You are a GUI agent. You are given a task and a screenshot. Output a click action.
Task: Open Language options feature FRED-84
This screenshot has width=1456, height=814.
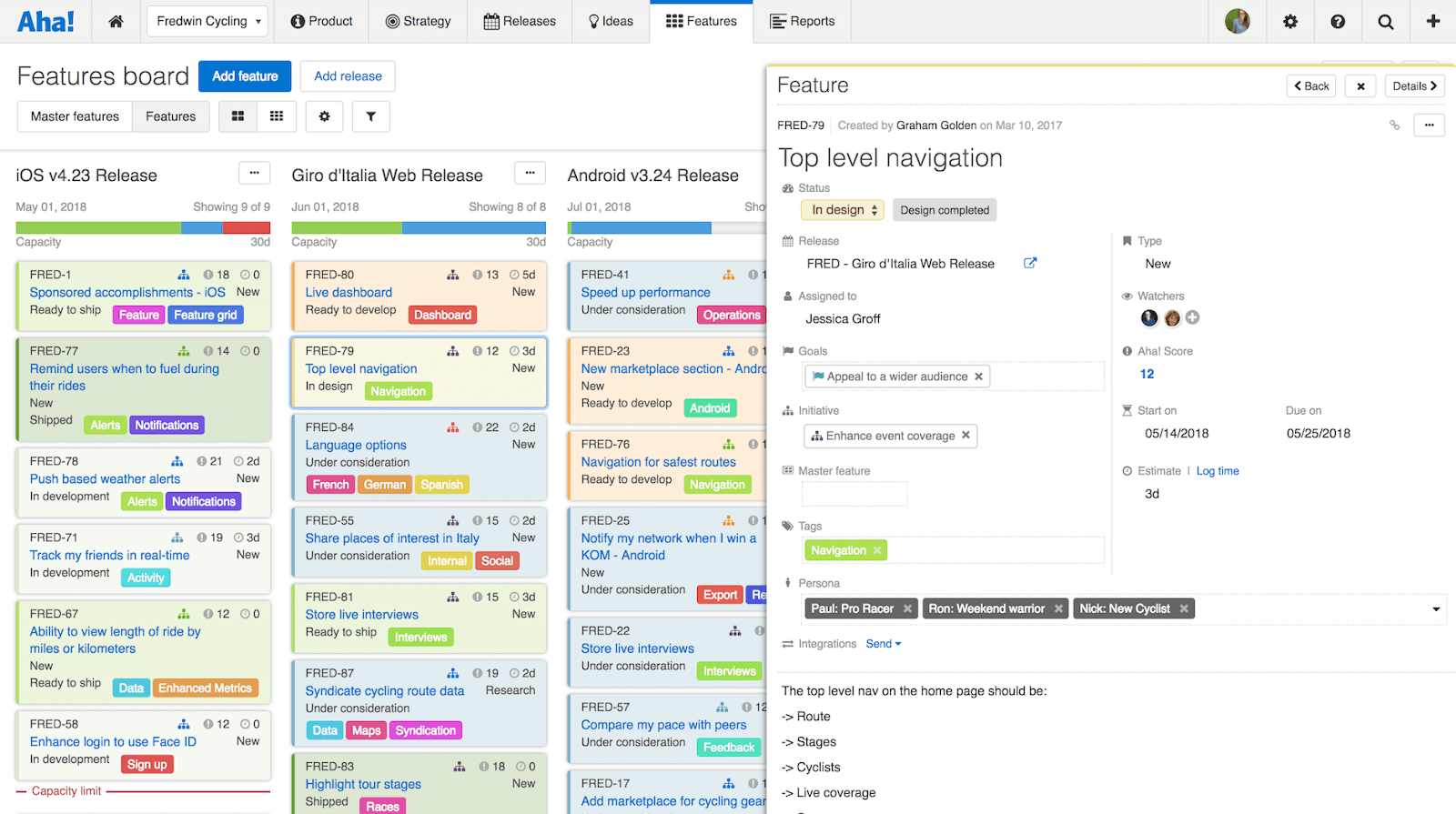pyautogui.click(x=356, y=445)
